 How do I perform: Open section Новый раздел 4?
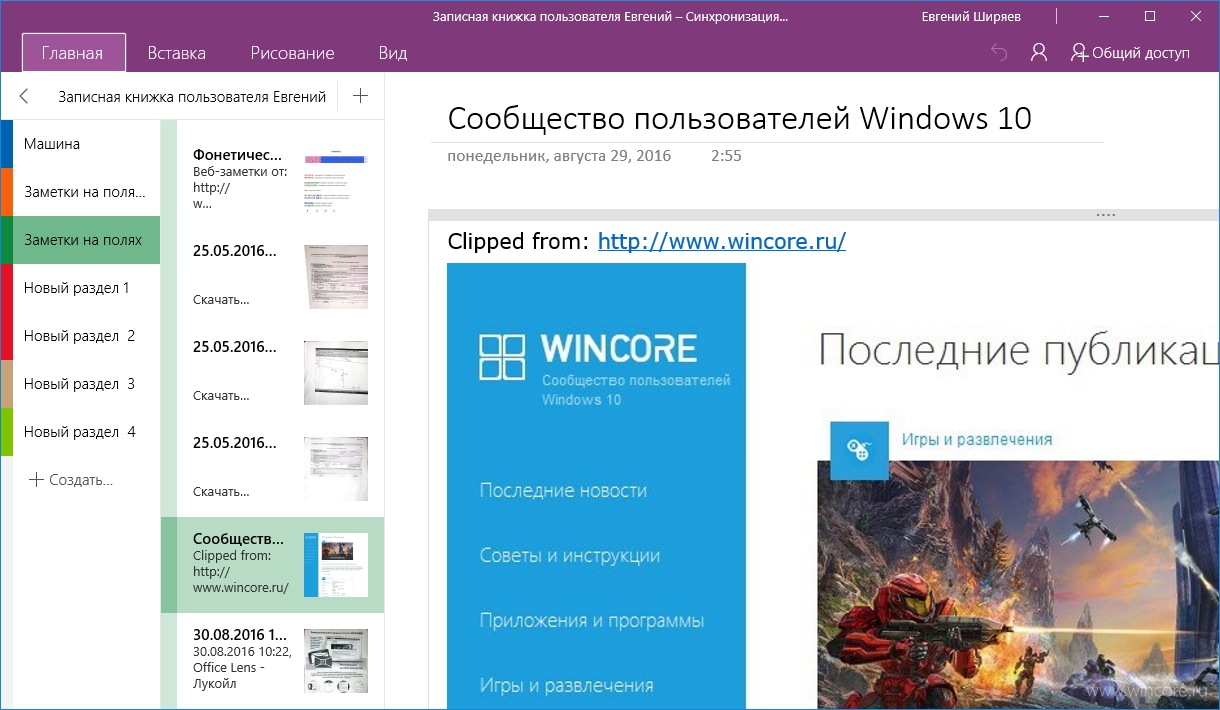point(80,432)
